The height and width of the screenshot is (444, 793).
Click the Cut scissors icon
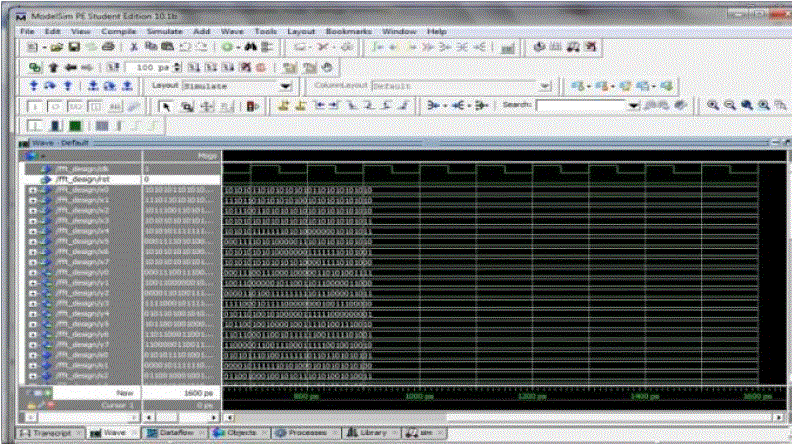point(134,47)
